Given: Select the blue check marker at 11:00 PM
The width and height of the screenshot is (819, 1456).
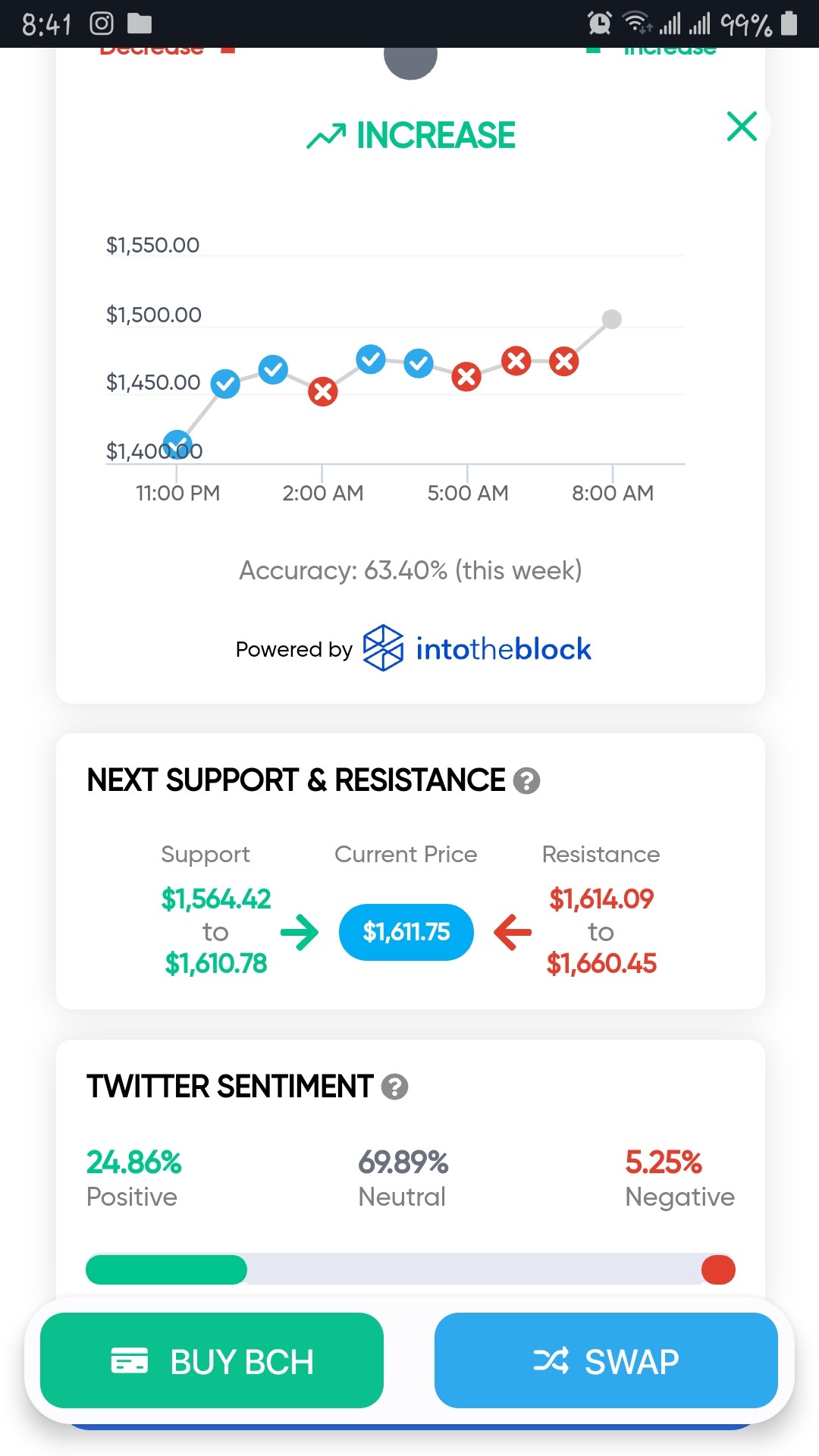Looking at the screenshot, I should coord(177,444).
